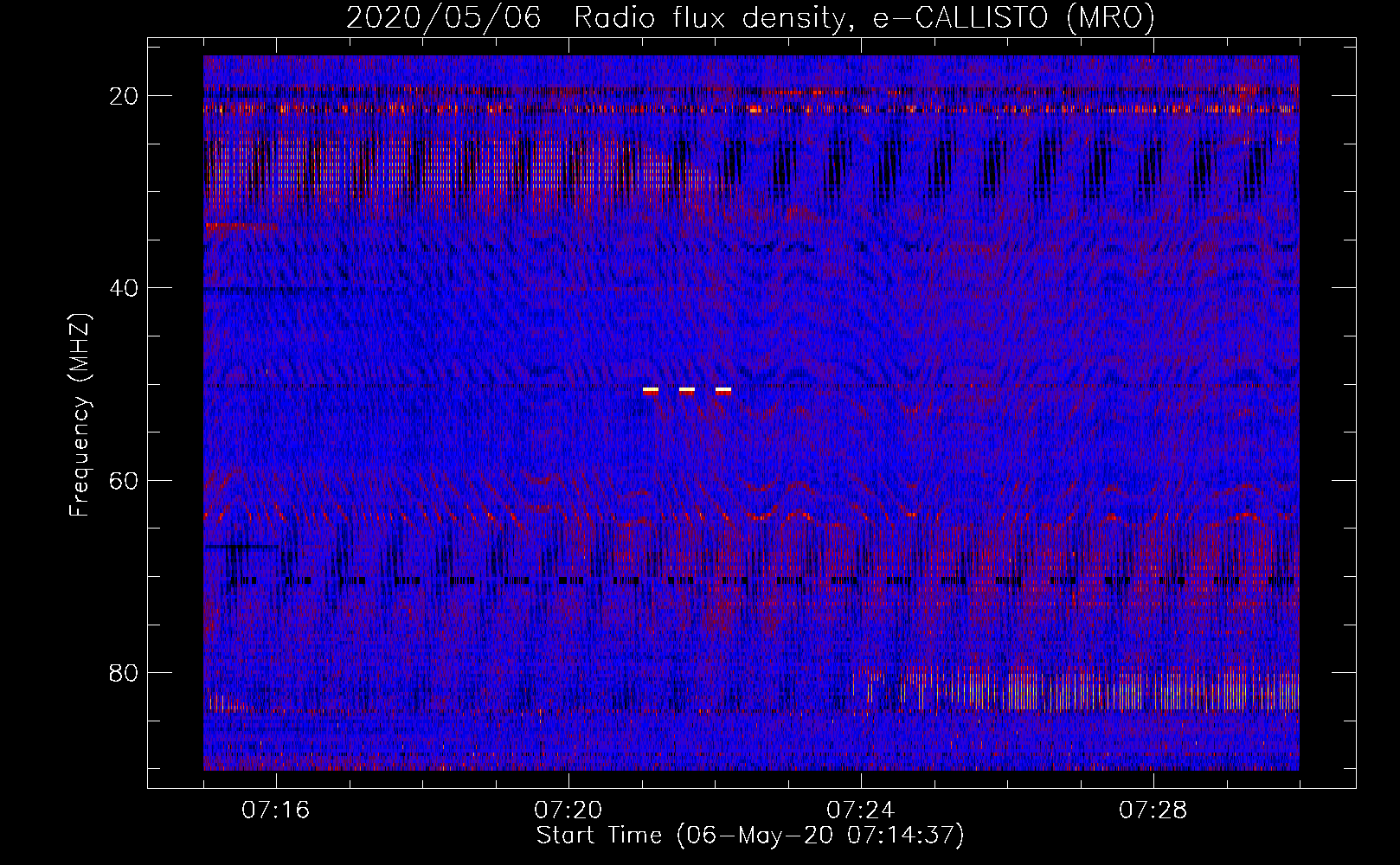
Task: Click the 20 MHz frequency tick label
Action: 124,96
